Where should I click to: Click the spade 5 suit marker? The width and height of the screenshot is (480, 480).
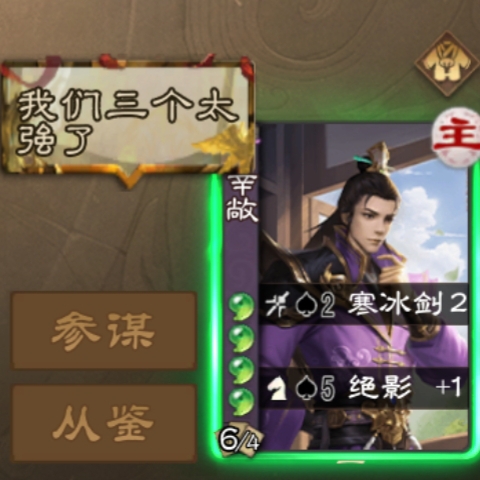coord(315,388)
